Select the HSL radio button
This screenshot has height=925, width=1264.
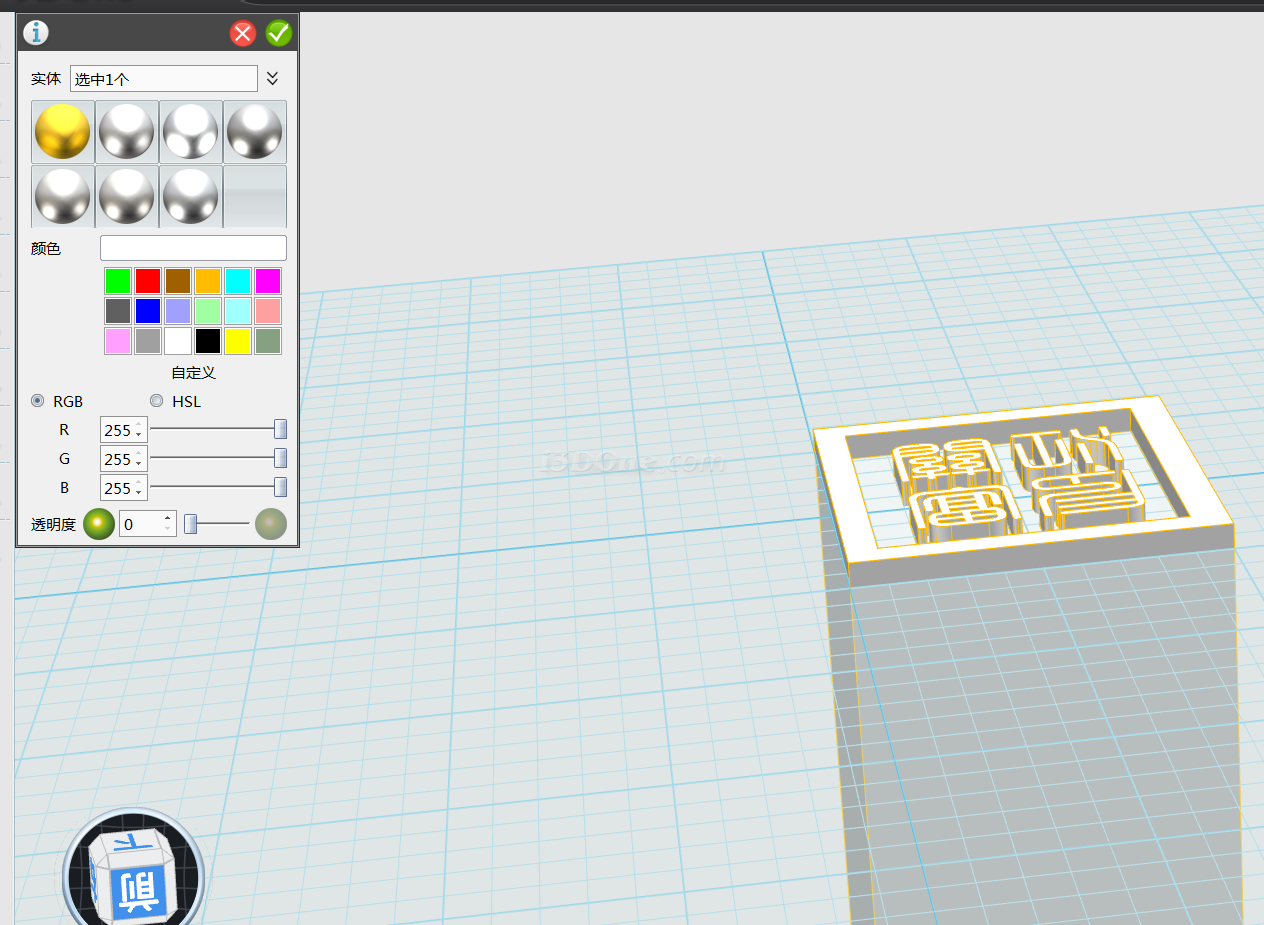[156, 401]
